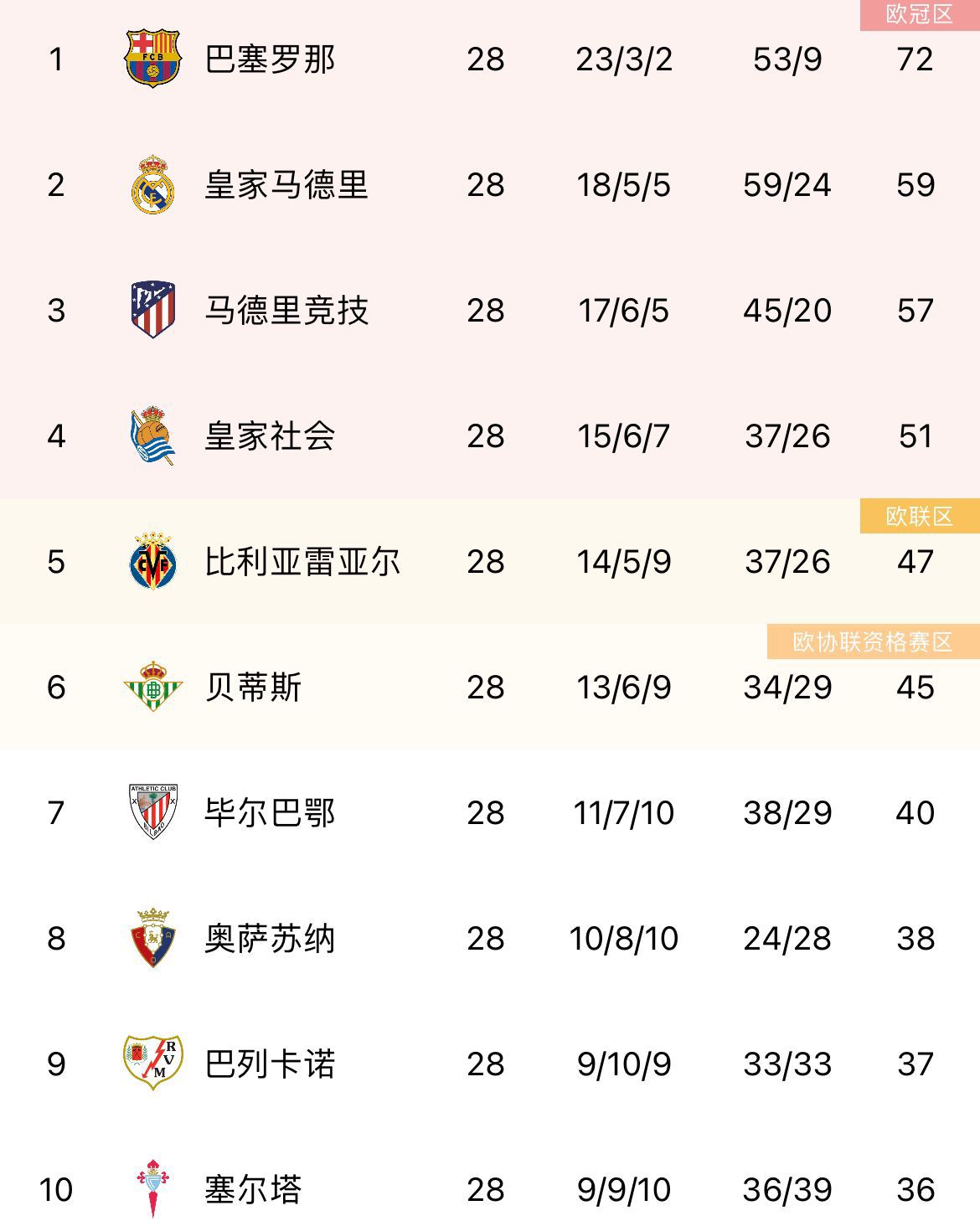Tap the 塞尔塔 team name
This screenshot has width=980, height=1221.
[x=254, y=1189]
